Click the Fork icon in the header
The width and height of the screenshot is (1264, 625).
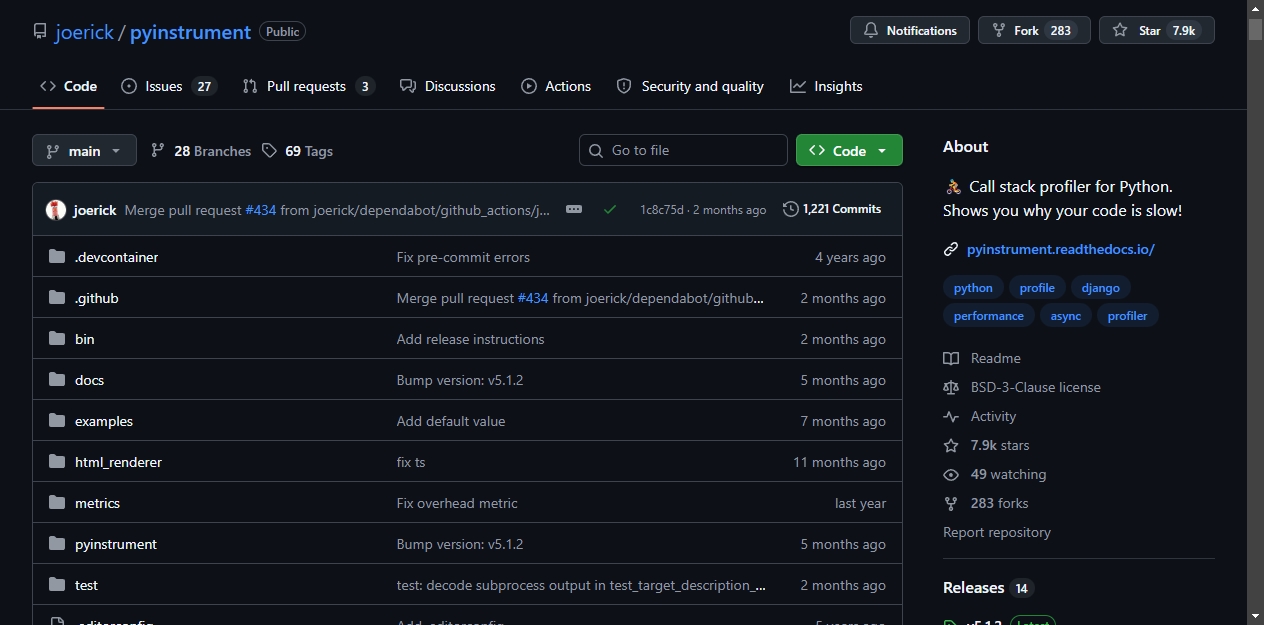998,31
